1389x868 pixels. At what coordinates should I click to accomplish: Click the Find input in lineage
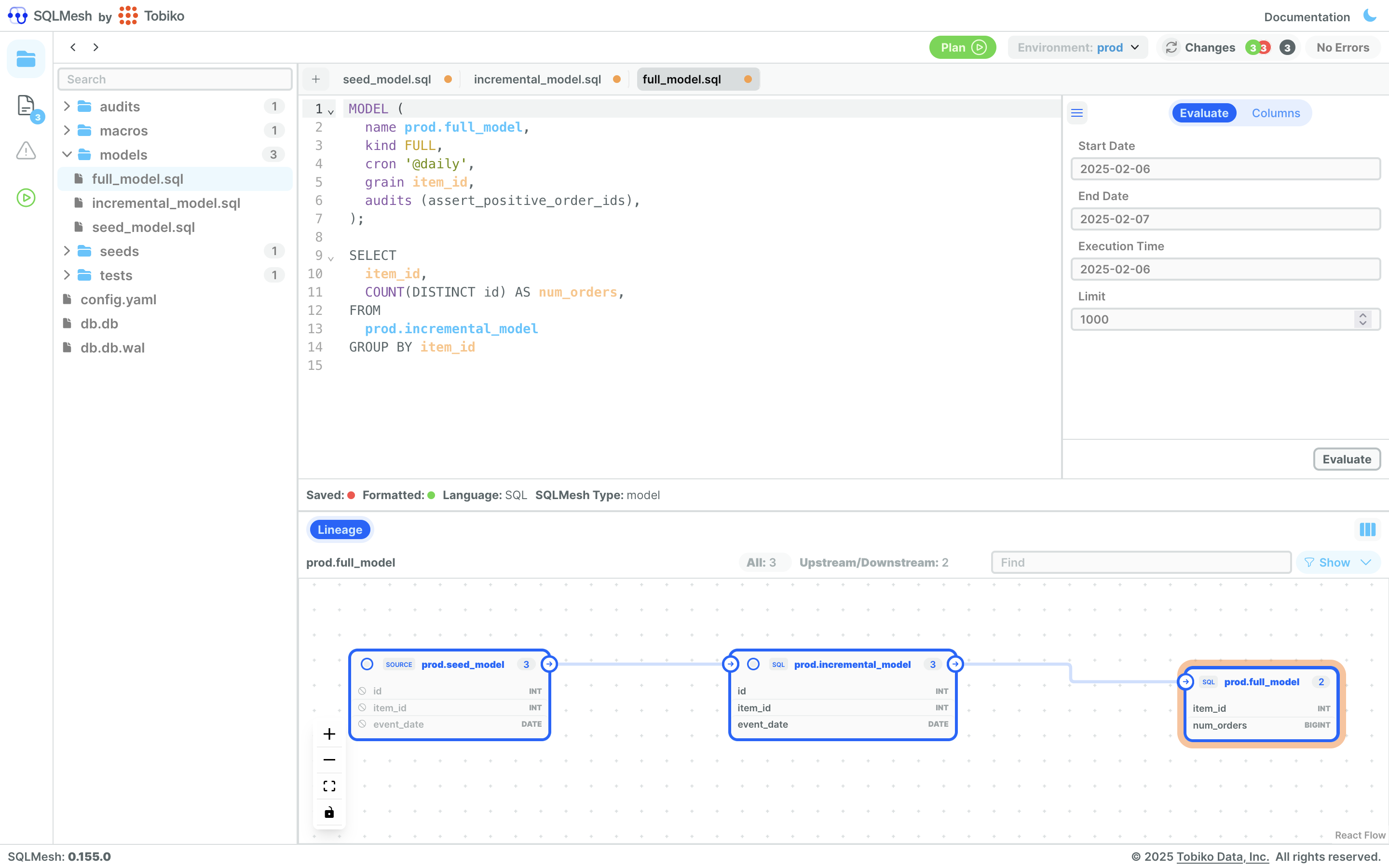point(1141,563)
